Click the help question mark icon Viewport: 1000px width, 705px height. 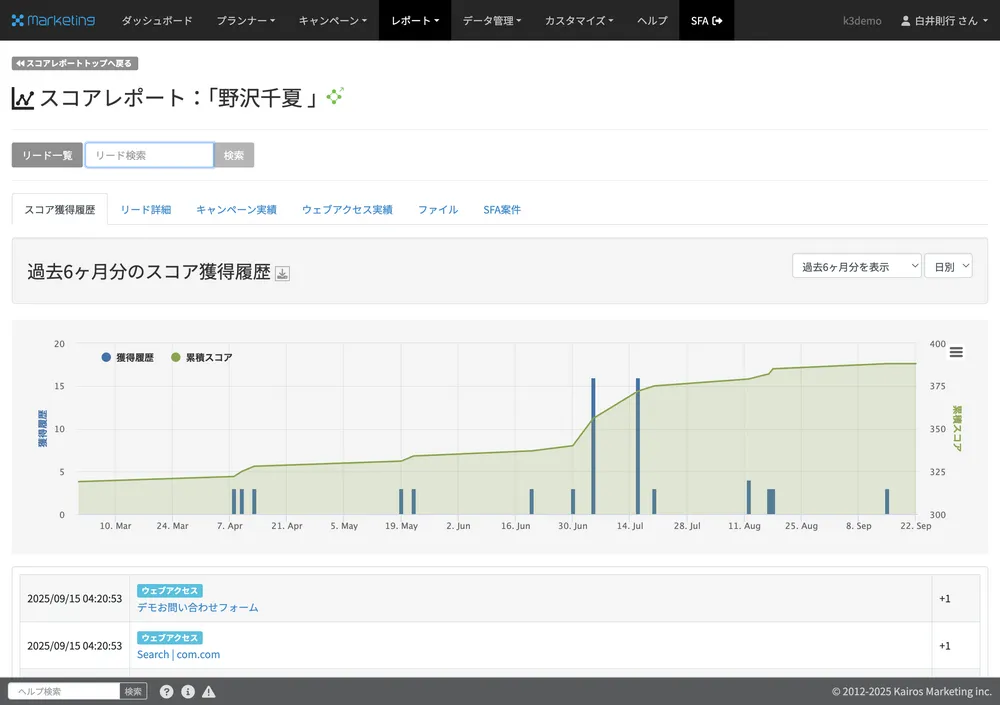click(x=166, y=691)
